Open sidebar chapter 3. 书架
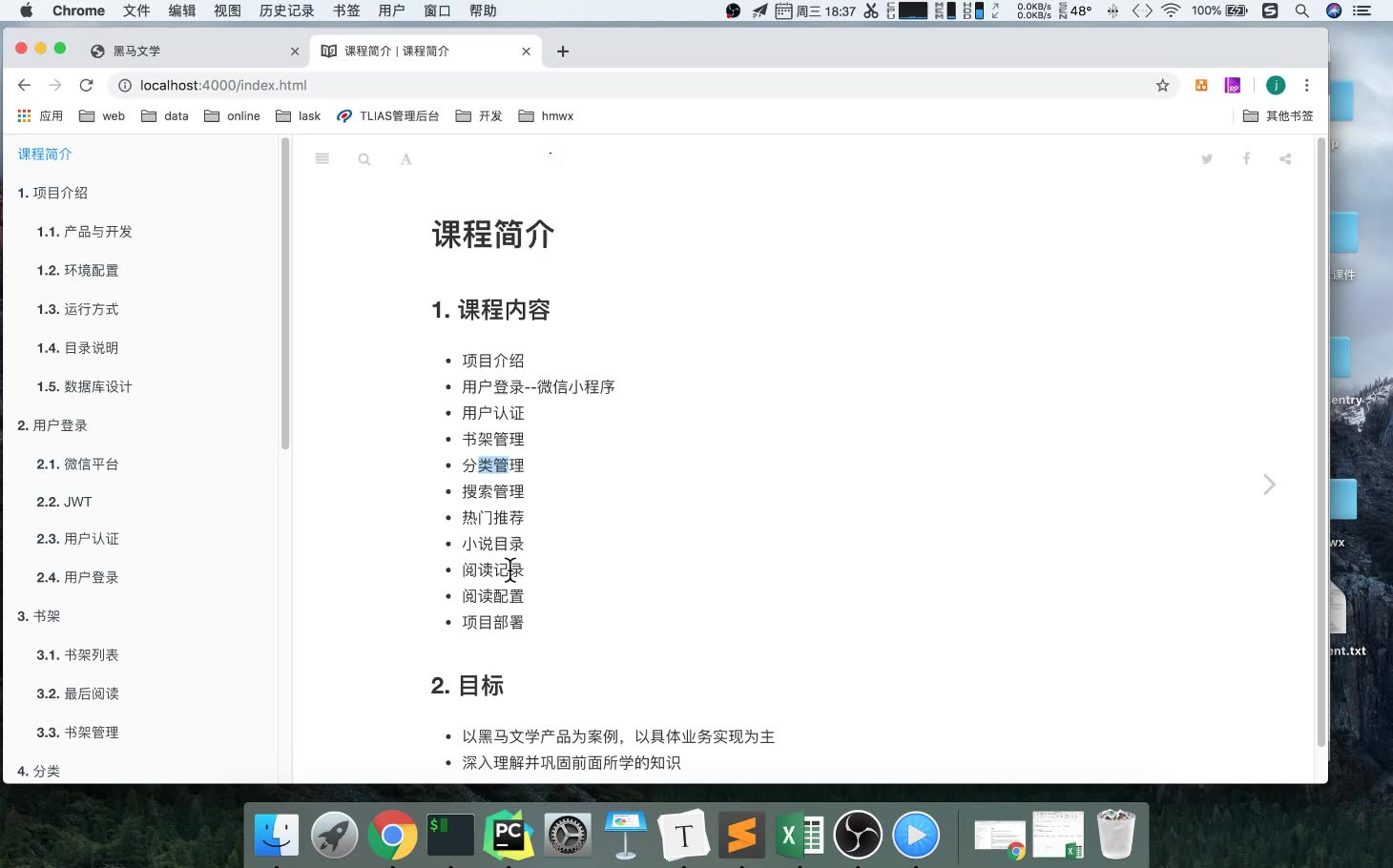This screenshot has height=868, width=1393. 39,616
